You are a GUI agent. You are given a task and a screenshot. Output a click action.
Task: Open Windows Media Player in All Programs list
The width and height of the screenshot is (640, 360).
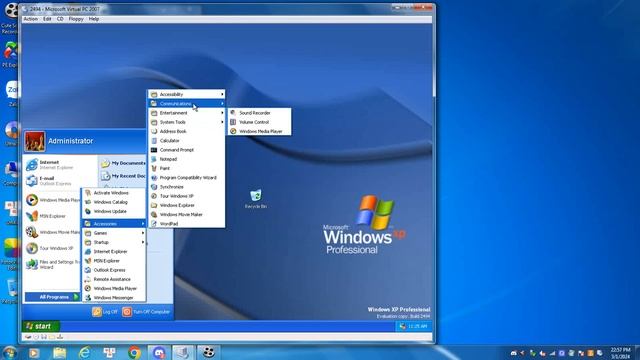click(114, 289)
